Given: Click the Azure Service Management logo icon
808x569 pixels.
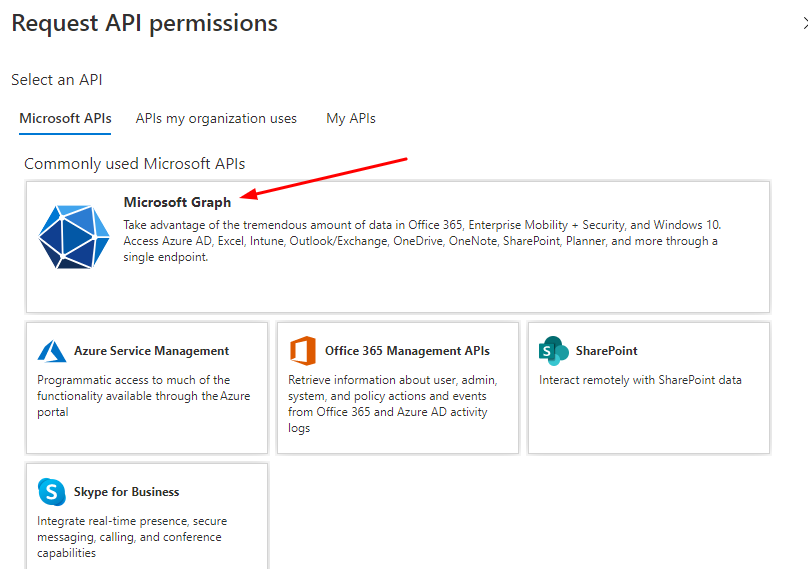Looking at the screenshot, I should coord(52,351).
